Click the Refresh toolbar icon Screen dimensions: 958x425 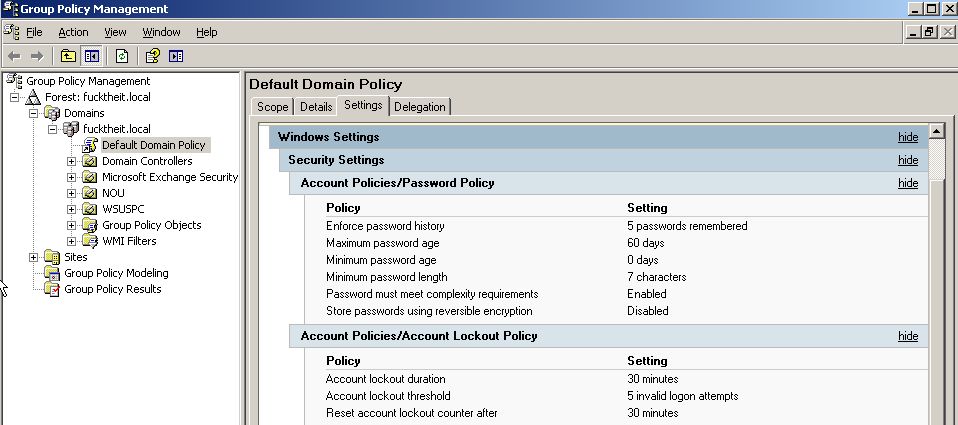coord(122,56)
